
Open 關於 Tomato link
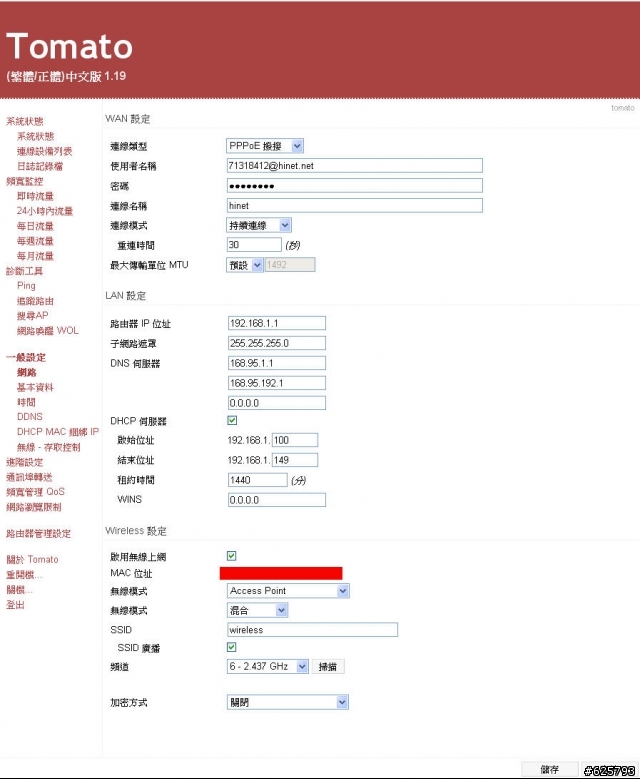point(32,560)
